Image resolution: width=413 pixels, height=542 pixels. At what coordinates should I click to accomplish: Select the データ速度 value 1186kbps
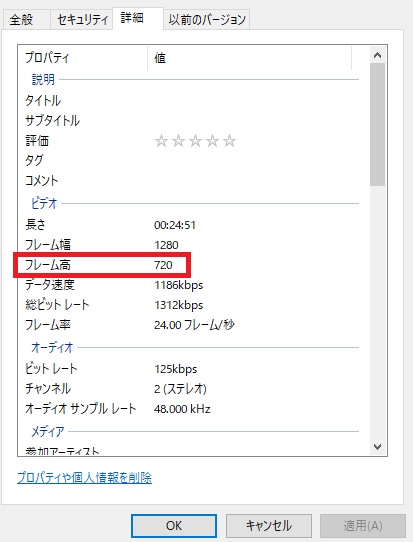(179, 285)
